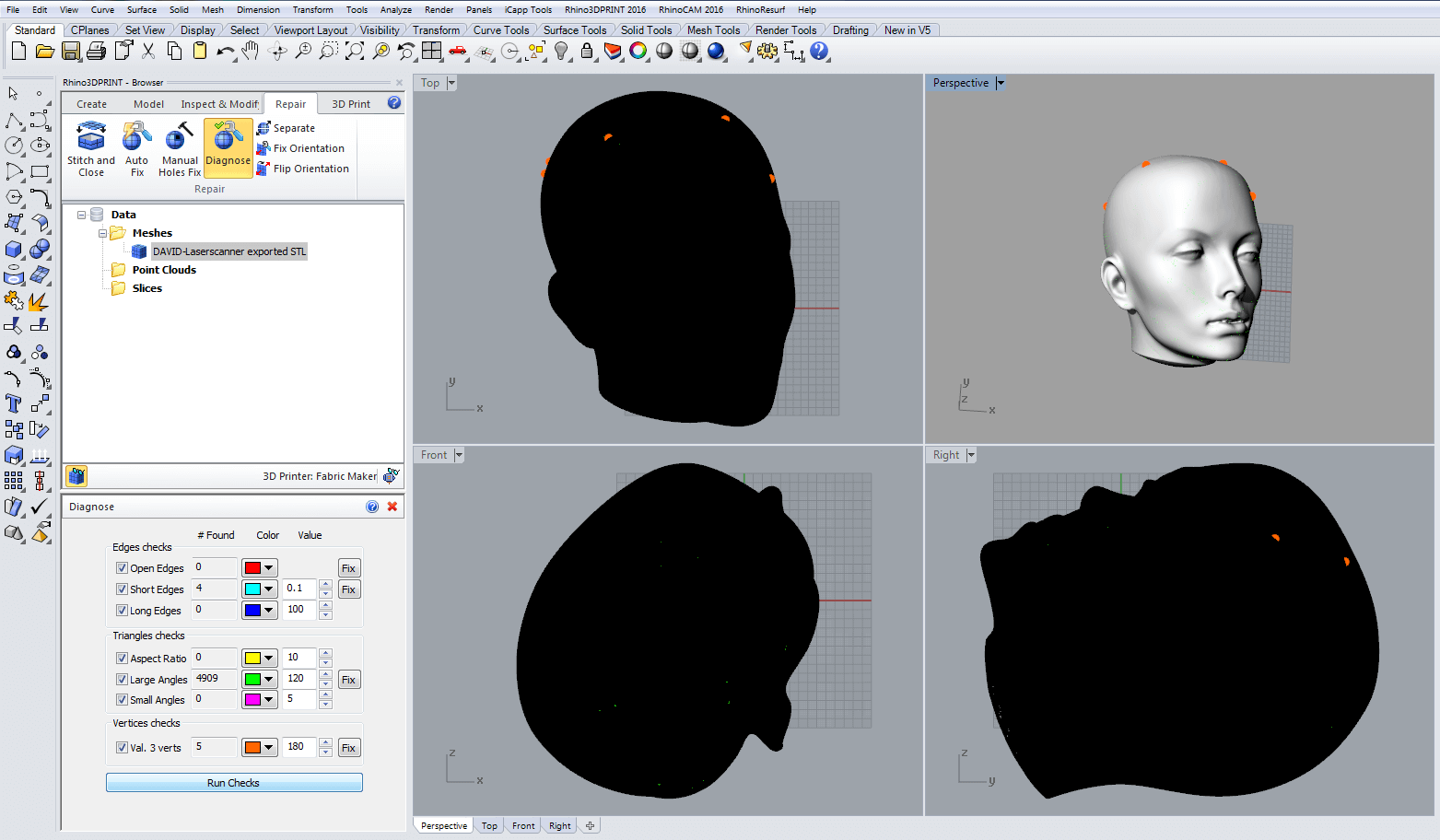The width and height of the screenshot is (1440, 840).
Task: Open the Analyze menu
Action: point(395,10)
